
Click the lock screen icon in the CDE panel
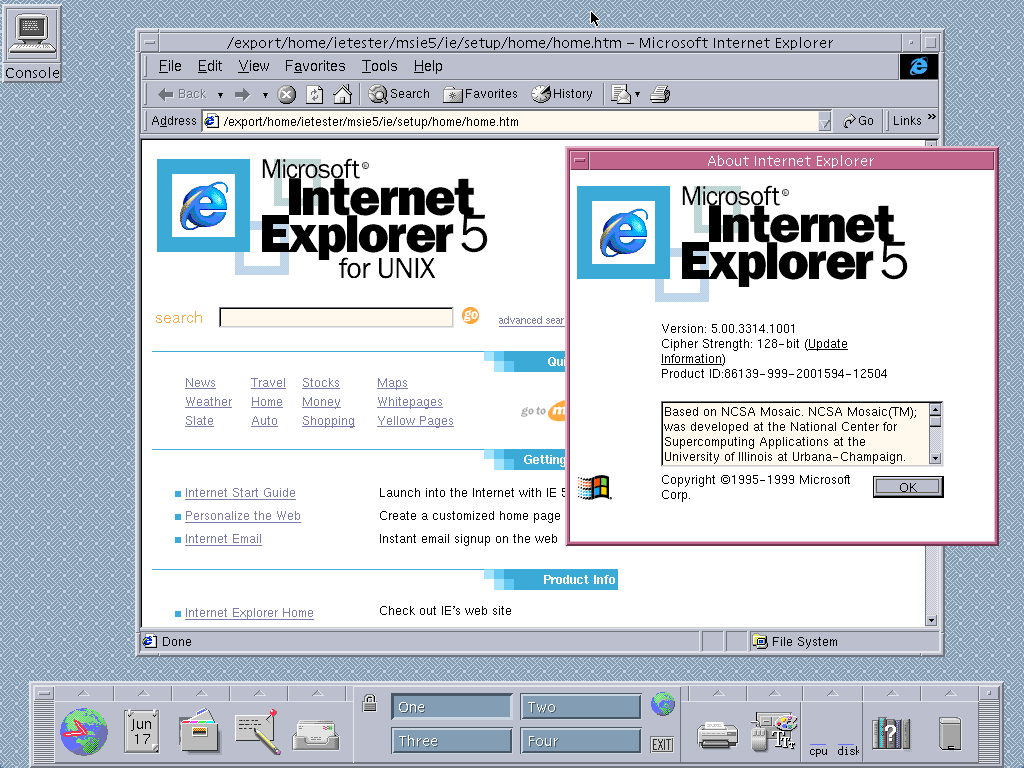[369, 702]
